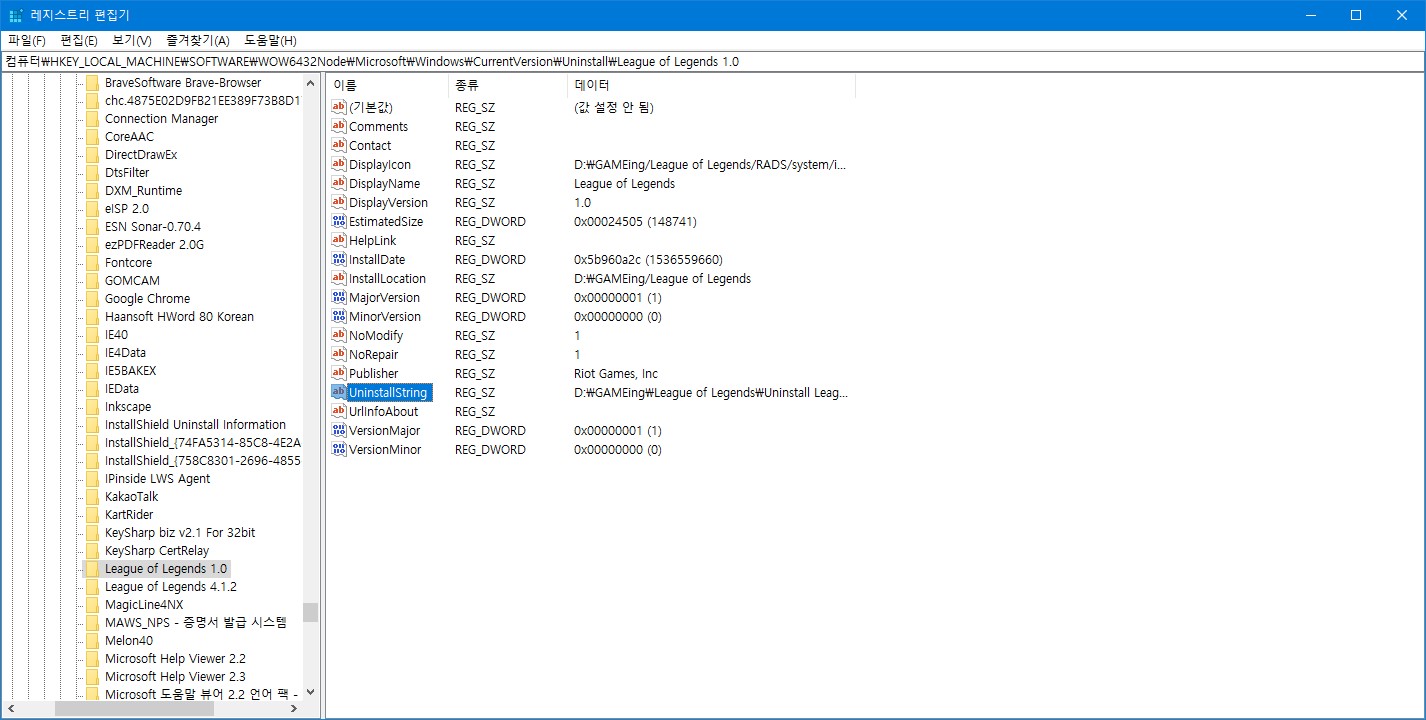The image size is (1426, 720).
Task: Click the Publisher string value icon
Action: [339, 373]
